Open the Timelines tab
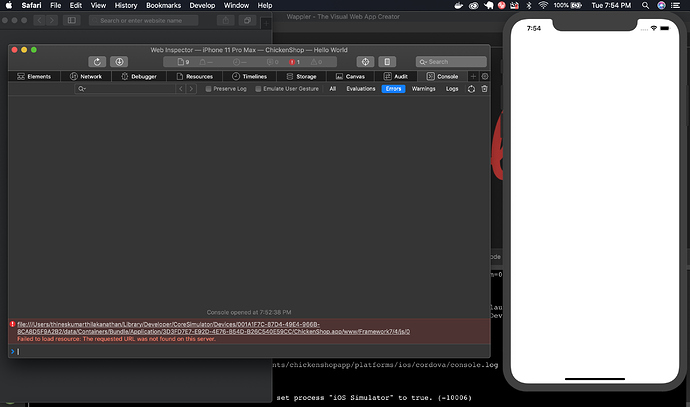690x407 pixels. [x=250, y=77]
